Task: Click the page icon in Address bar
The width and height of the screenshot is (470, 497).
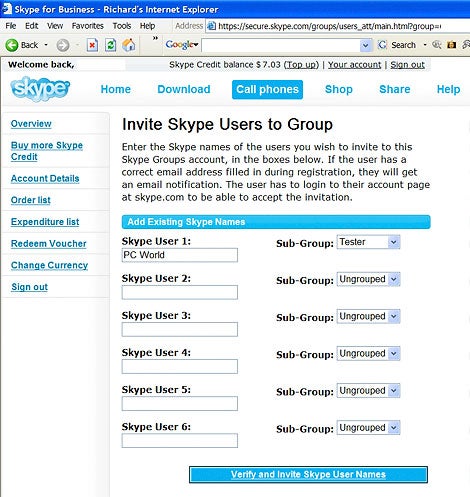Action: (x=211, y=26)
